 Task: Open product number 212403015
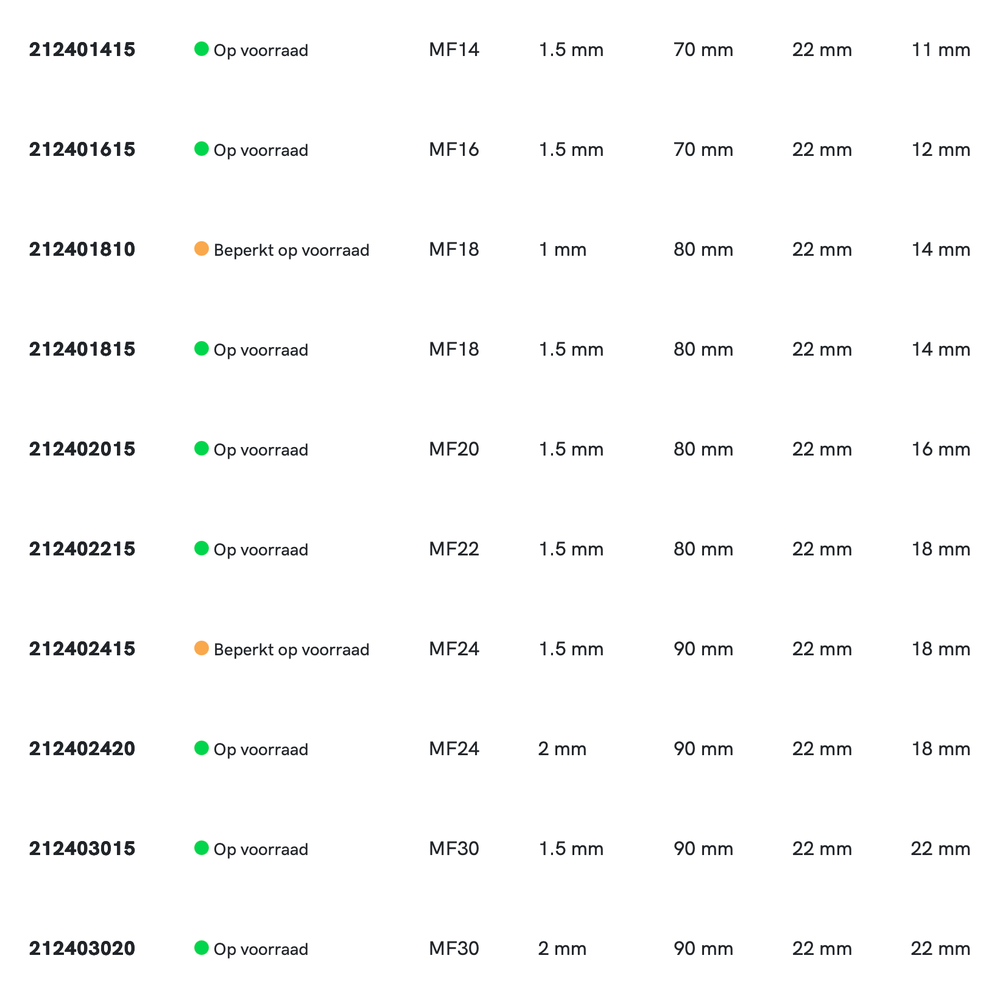pos(82,849)
